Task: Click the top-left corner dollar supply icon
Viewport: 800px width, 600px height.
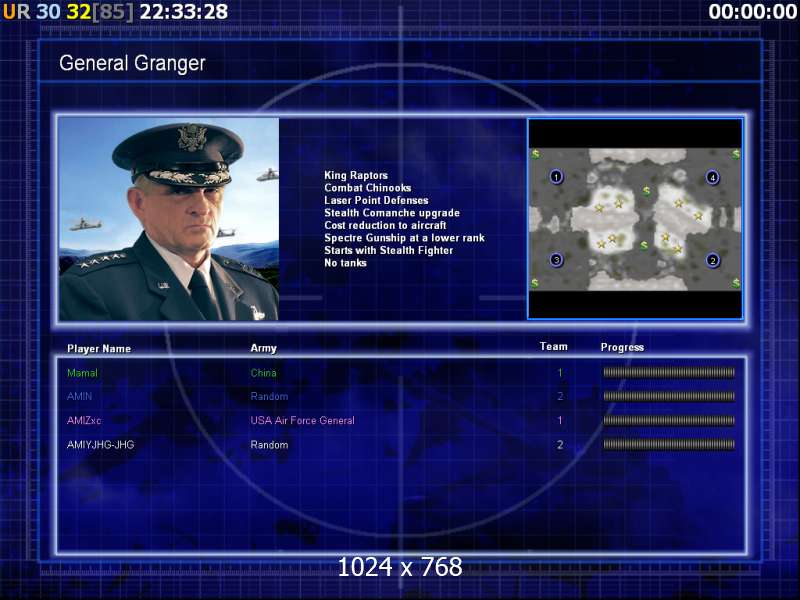Action: 535,153
